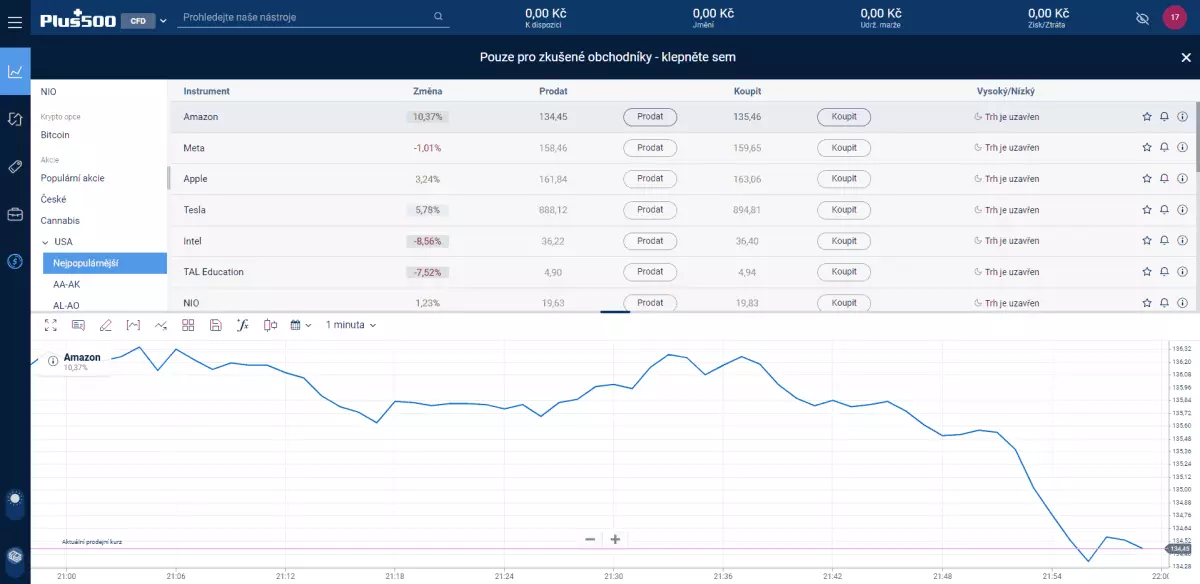Zoom in the chart with plus
Viewport: 1200px width, 584px height.
coord(615,539)
